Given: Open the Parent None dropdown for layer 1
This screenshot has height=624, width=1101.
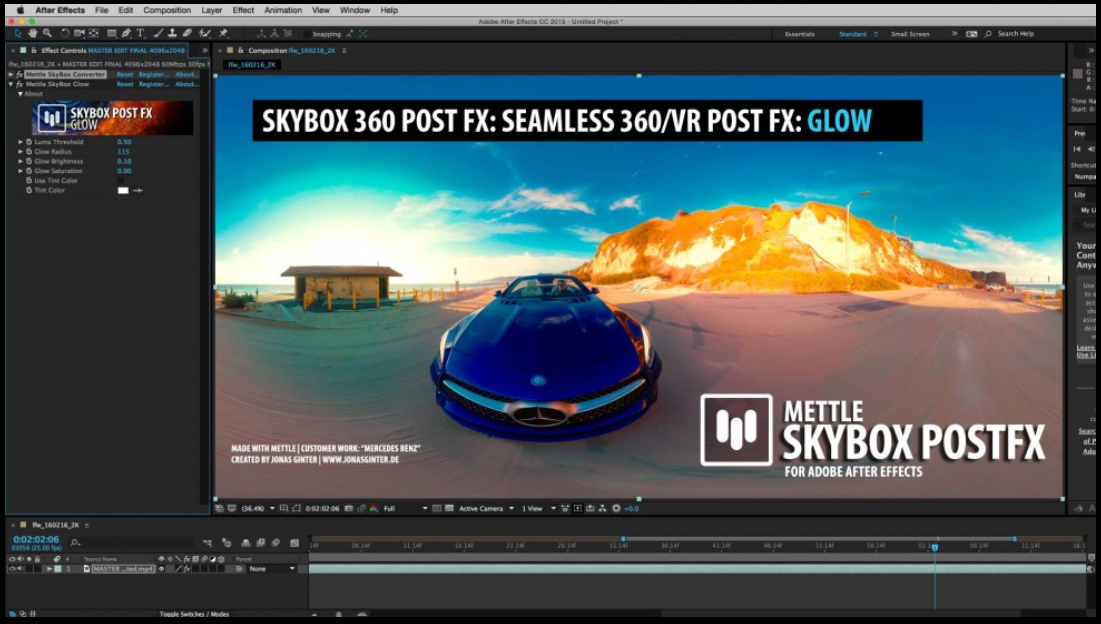Looking at the screenshot, I should click(x=272, y=569).
